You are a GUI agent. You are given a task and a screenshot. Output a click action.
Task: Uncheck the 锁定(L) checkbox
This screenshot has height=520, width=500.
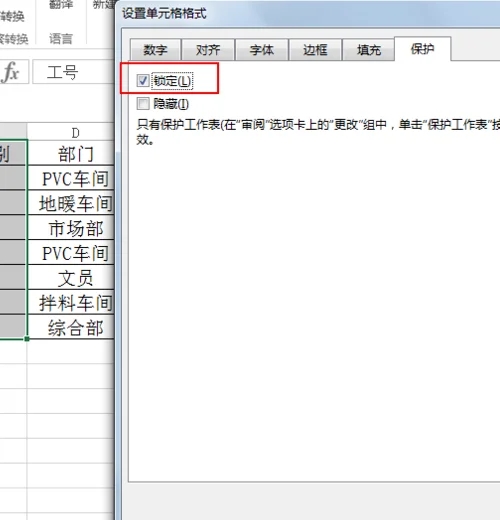tap(143, 80)
